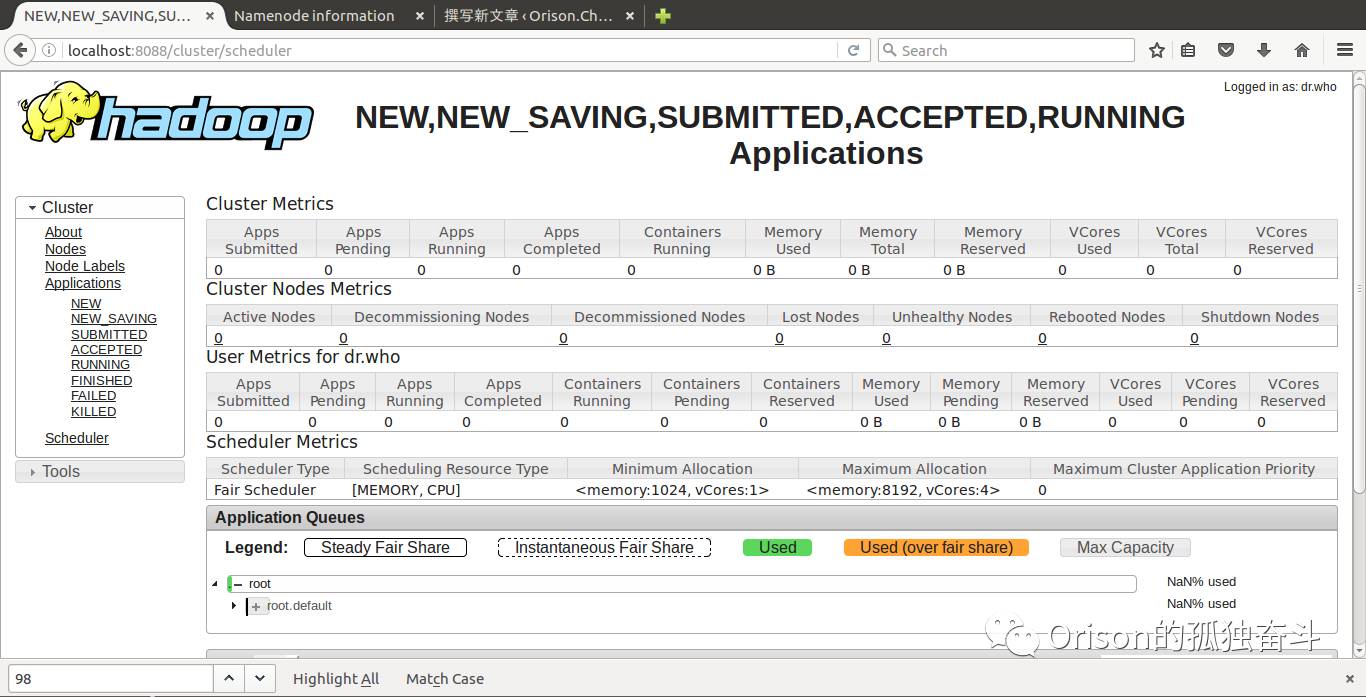
Task: Close the Orison.Ch... tab
Action: pyautogui.click(x=629, y=16)
